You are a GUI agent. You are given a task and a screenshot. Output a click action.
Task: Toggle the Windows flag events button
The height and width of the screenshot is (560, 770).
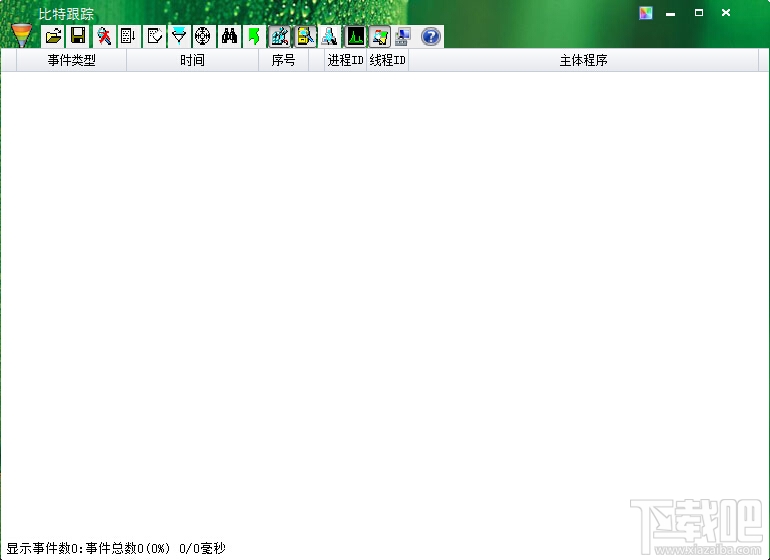coord(380,36)
